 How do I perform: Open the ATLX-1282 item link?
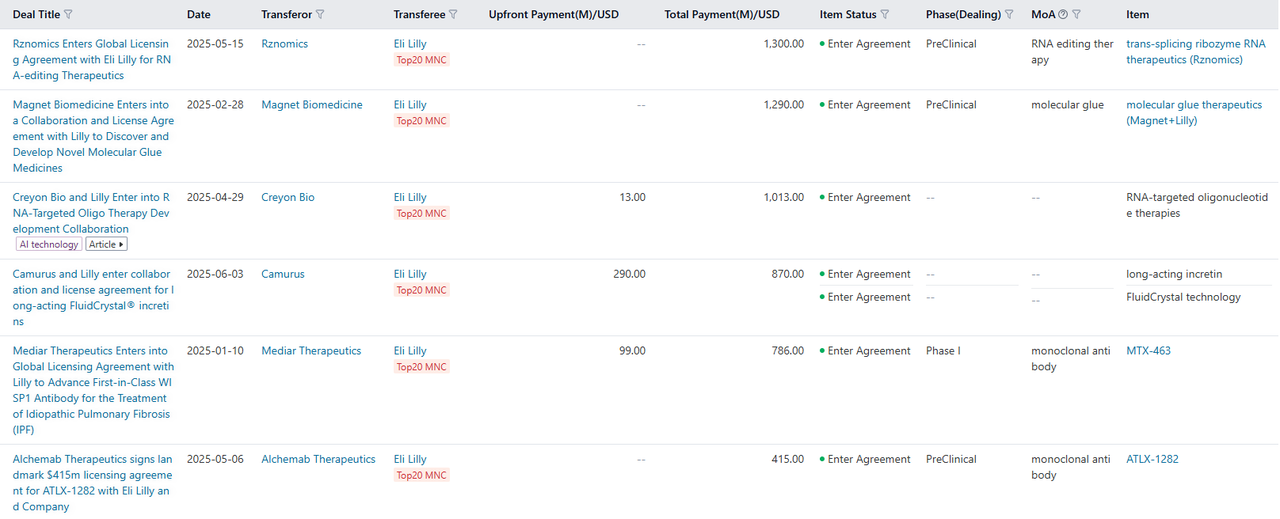1152,460
